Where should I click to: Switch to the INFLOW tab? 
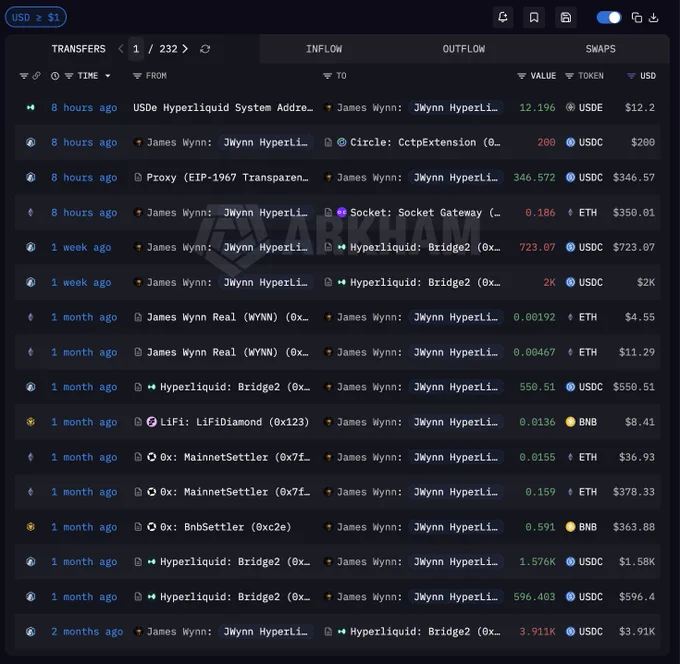pyautogui.click(x=324, y=49)
